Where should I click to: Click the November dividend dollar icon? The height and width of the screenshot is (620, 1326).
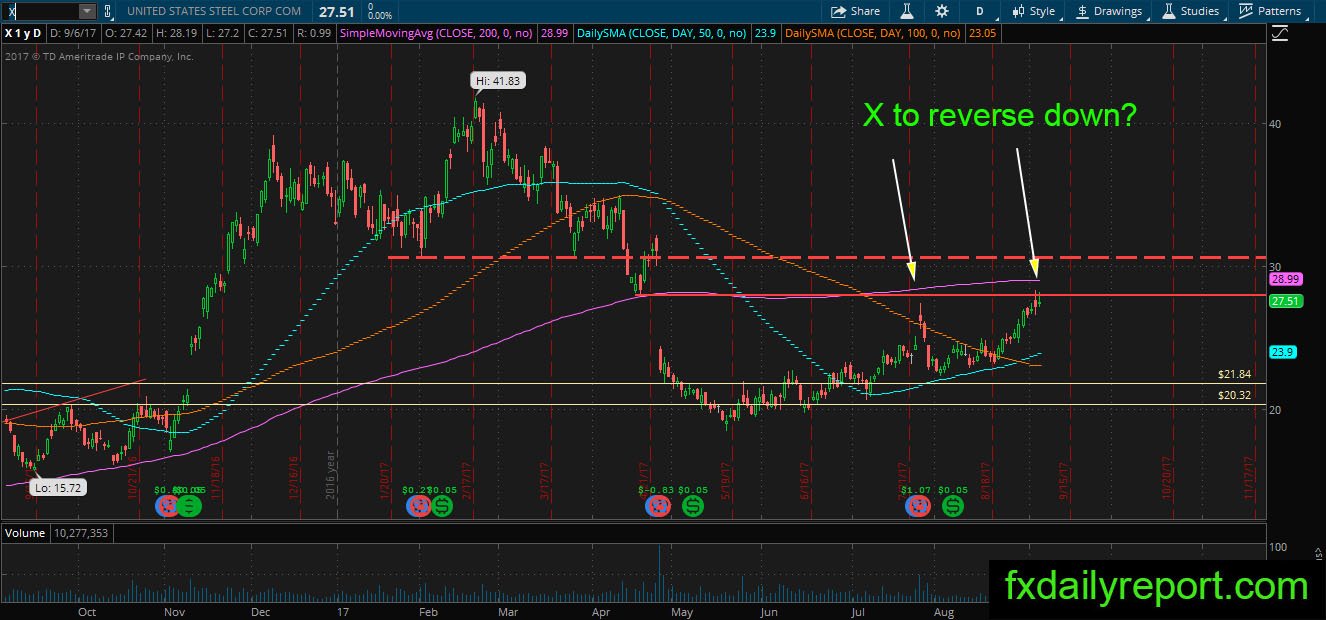coord(190,506)
